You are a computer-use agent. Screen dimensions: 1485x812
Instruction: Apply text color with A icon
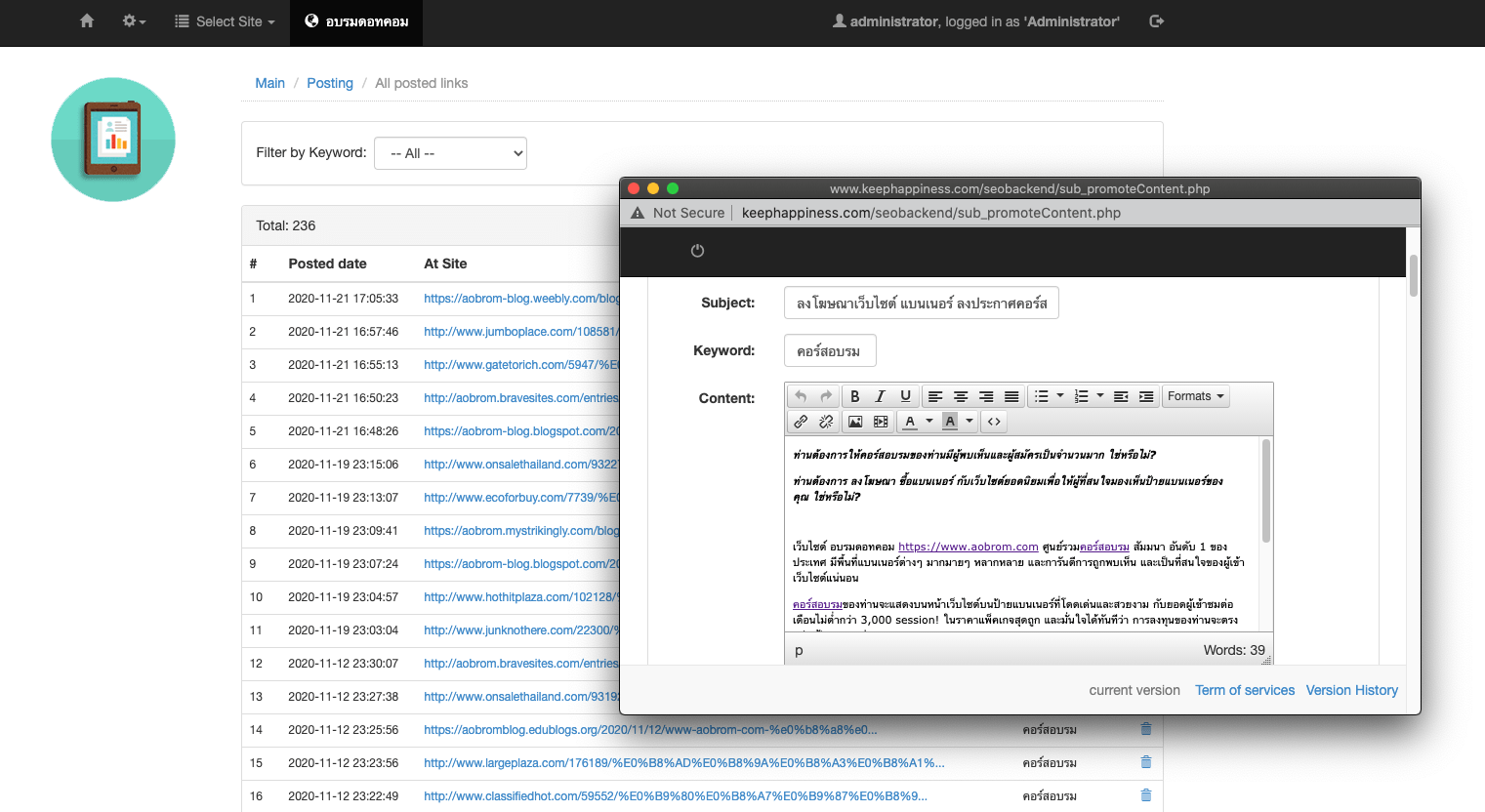pos(910,422)
